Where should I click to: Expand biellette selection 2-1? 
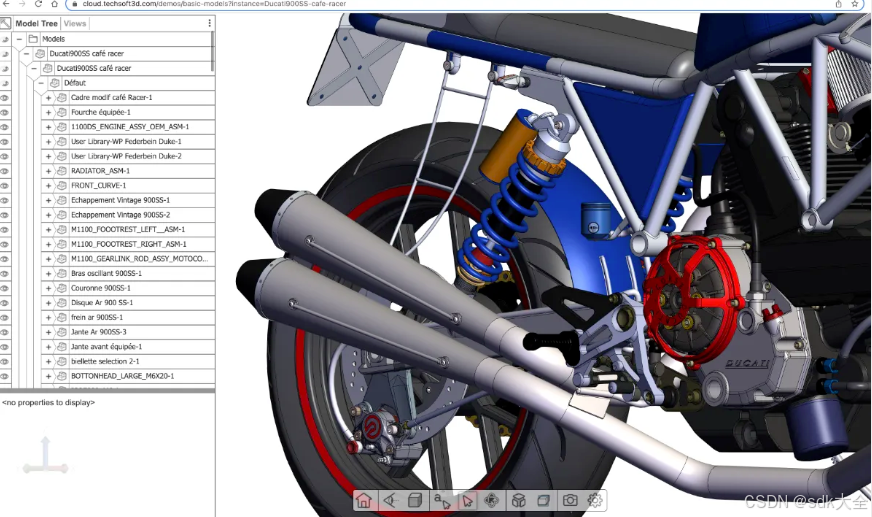tap(48, 361)
